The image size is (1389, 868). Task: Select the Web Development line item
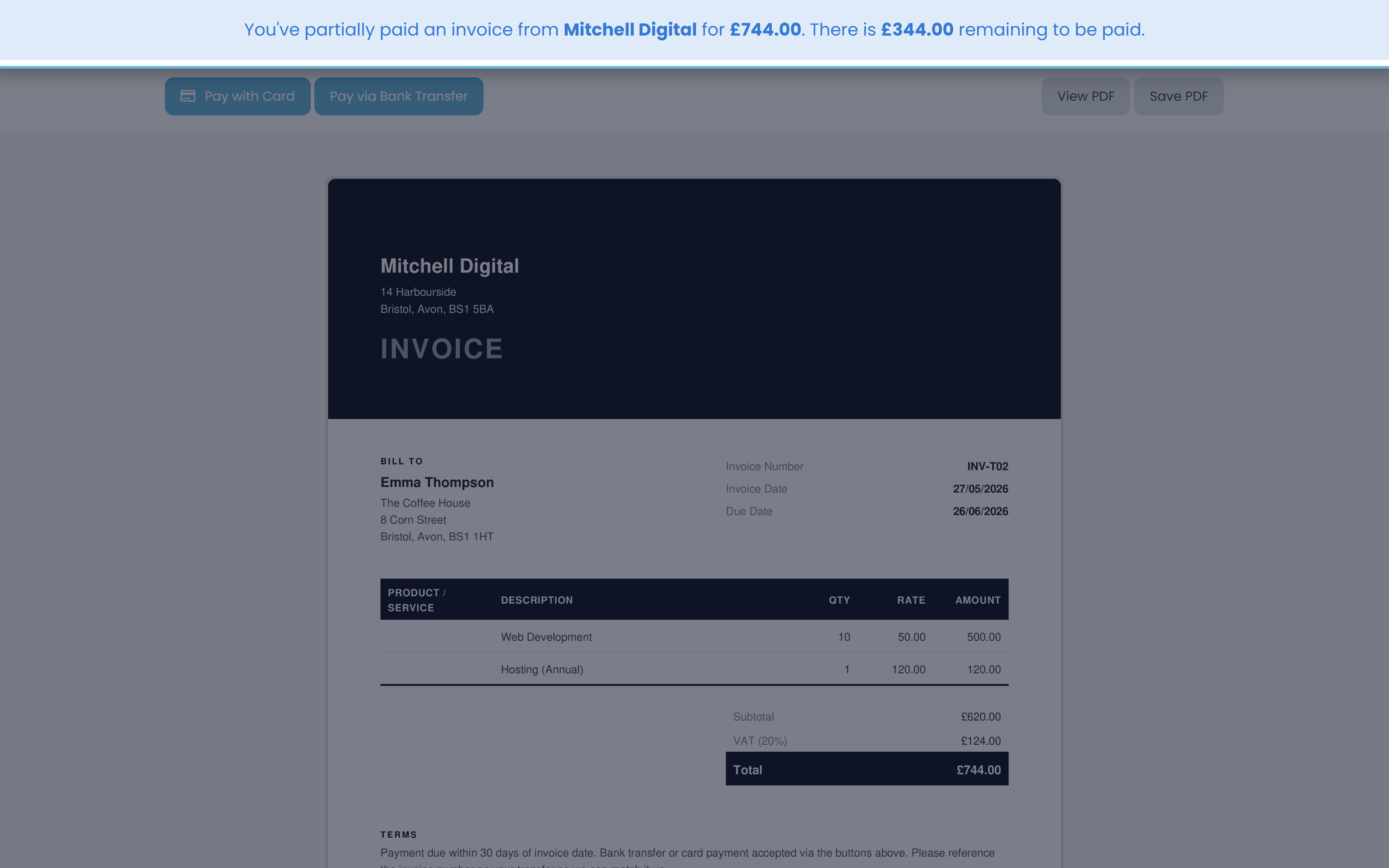tap(546, 637)
